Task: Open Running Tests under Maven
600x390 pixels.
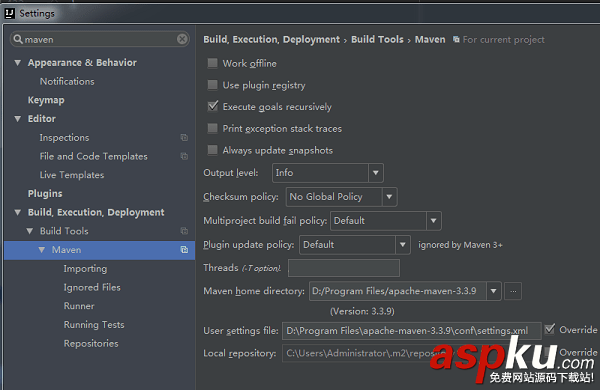Action: (94, 325)
